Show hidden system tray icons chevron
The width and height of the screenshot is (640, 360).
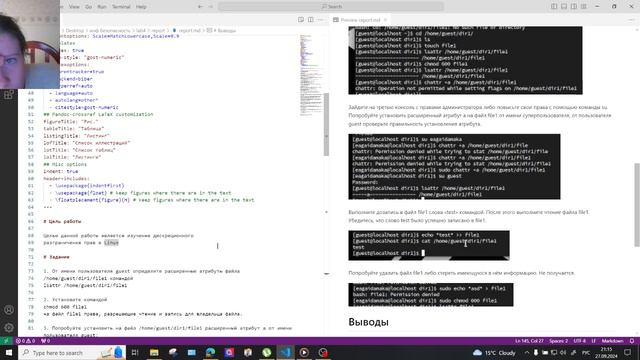(527, 352)
